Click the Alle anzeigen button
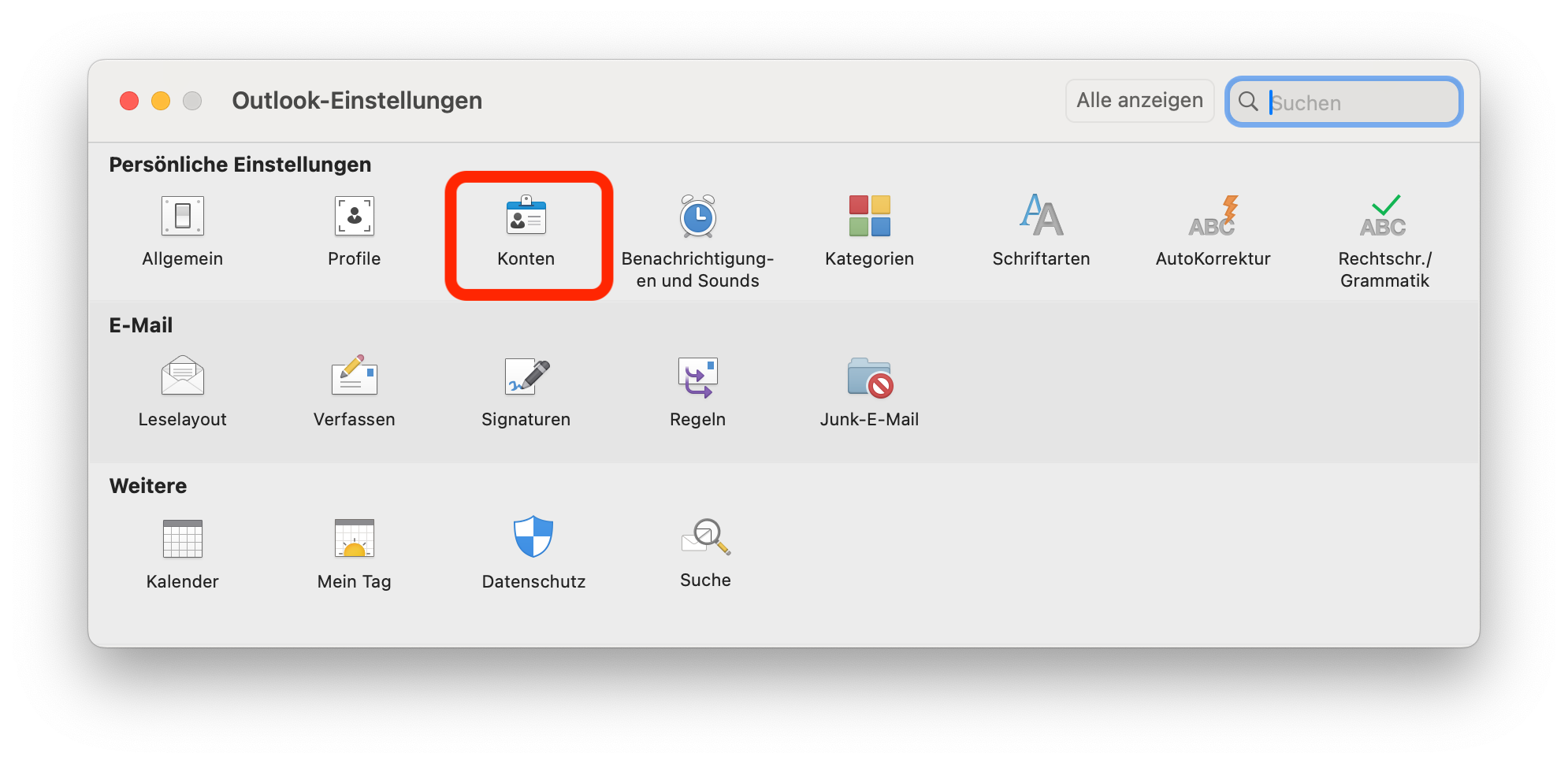 pyautogui.click(x=1139, y=101)
